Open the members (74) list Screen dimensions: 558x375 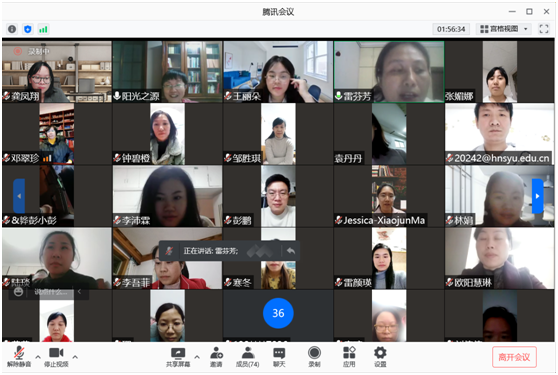coord(248,357)
